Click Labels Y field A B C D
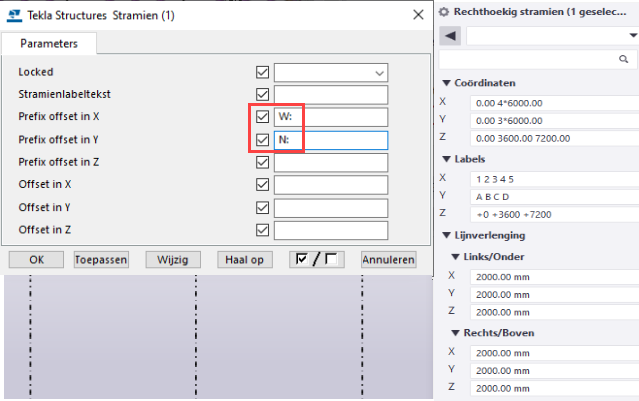639x401 pixels. pos(555,197)
